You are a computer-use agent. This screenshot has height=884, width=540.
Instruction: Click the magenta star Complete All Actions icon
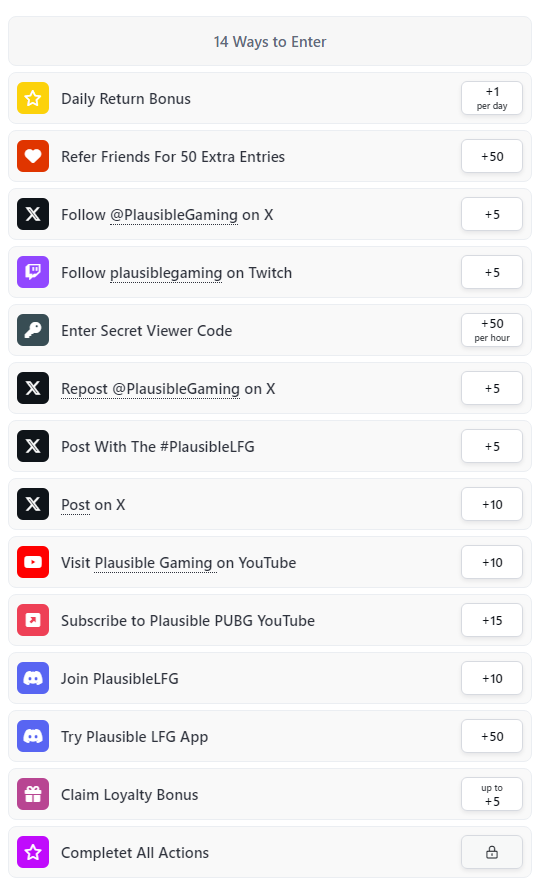[x=33, y=852]
